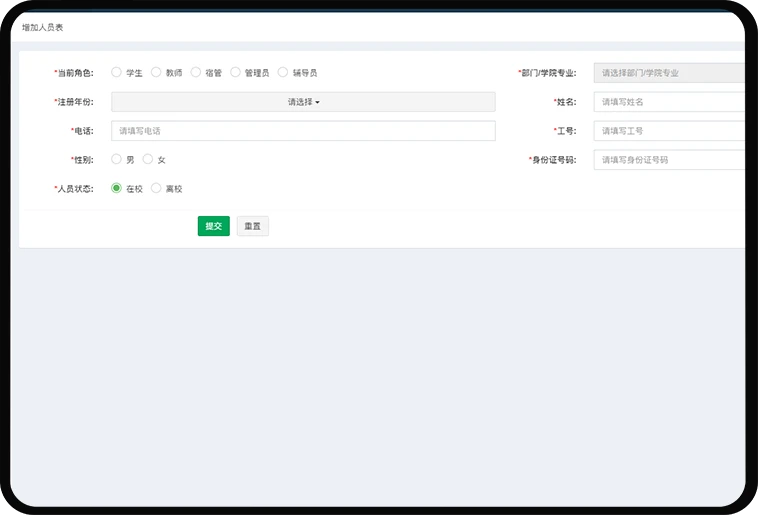
Task: Click the caret arrow beside 请选择
Action: (x=318, y=102)
